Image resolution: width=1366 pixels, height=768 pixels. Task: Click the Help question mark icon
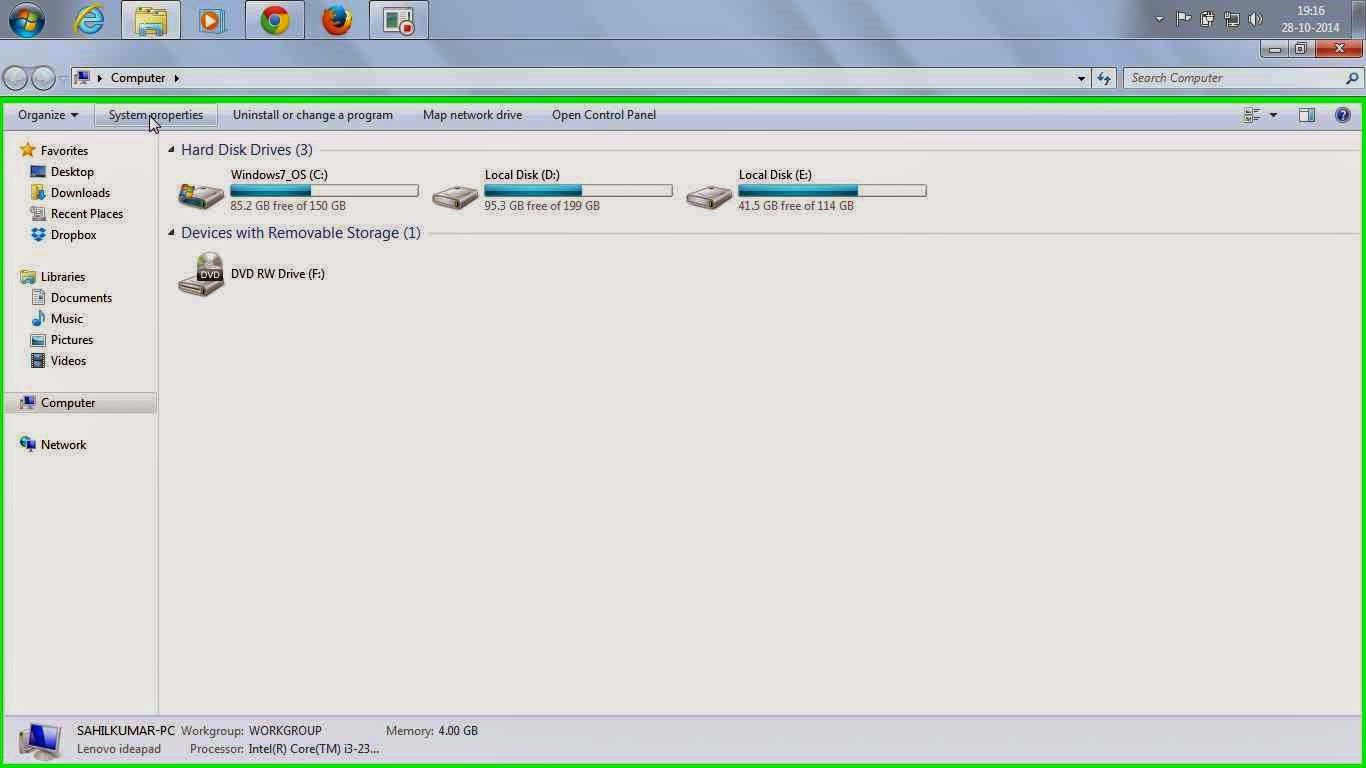[x=1343, y=114]
